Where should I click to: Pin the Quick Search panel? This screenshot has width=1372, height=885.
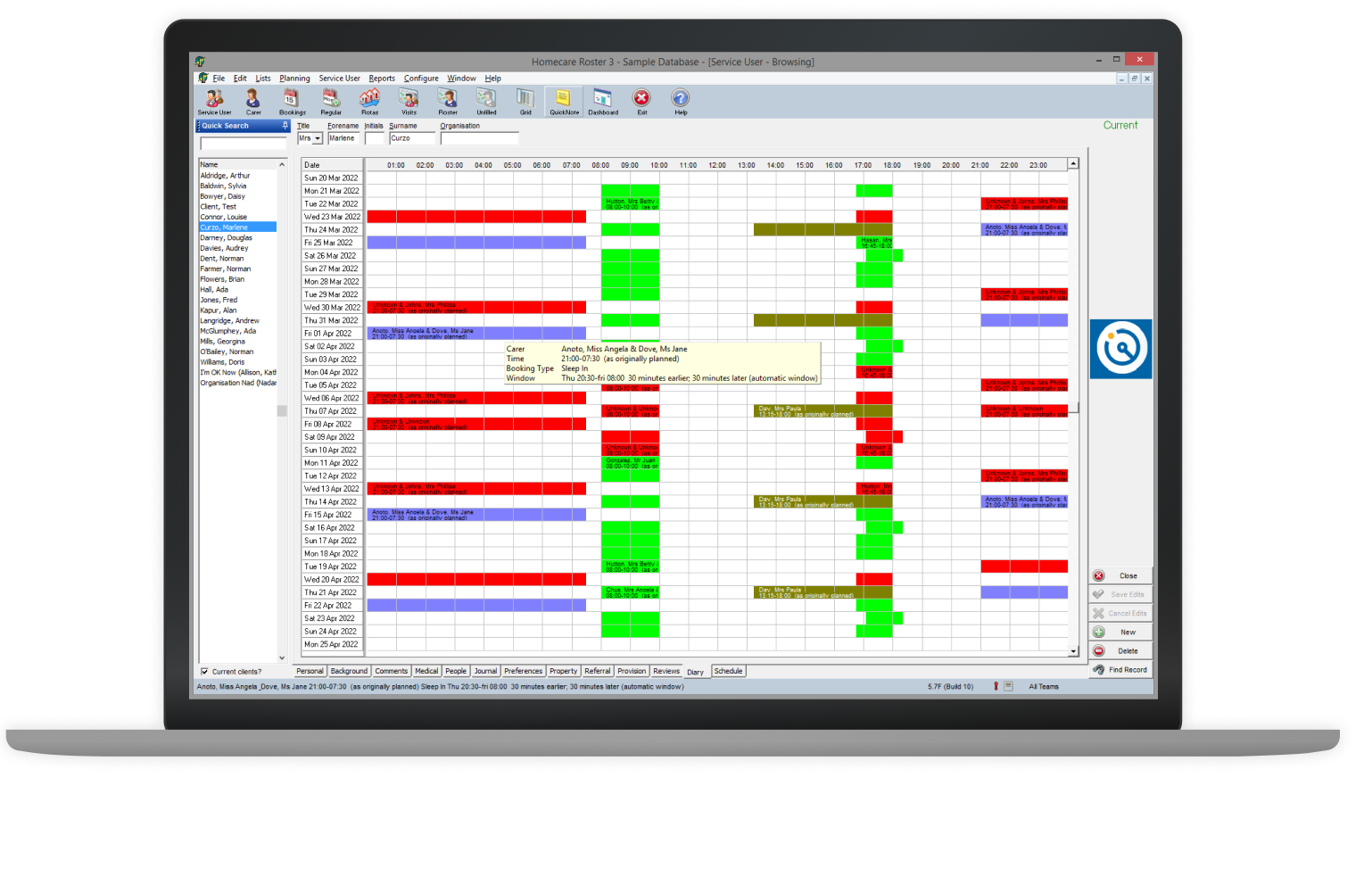click(x=285, y=126)
